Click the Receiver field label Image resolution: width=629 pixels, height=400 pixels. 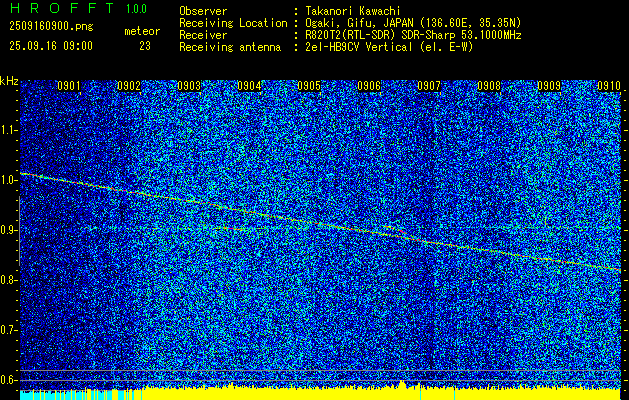[x=203, y=35]
